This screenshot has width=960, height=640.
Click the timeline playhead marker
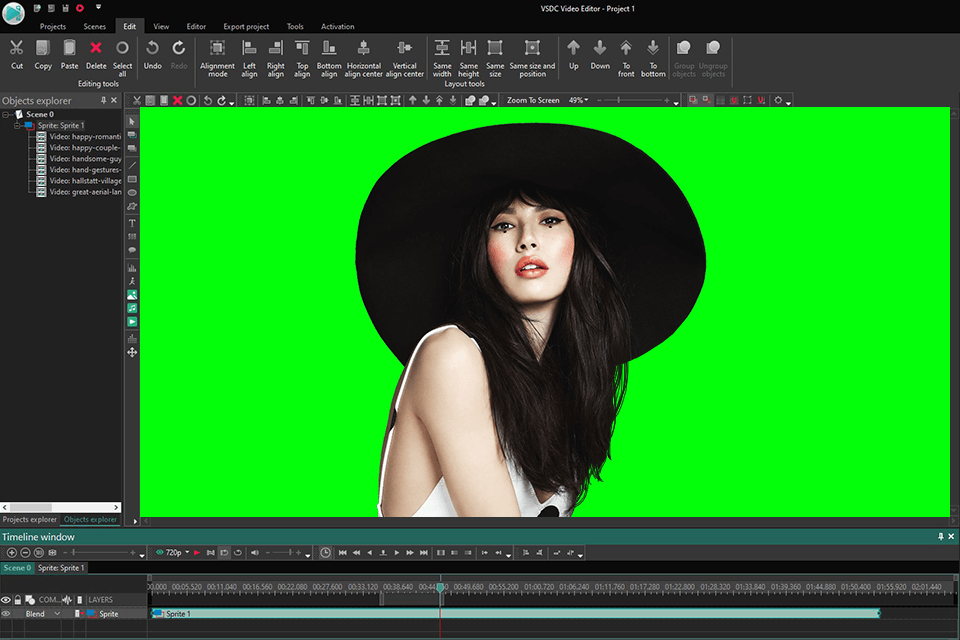[x=440, y=587]
